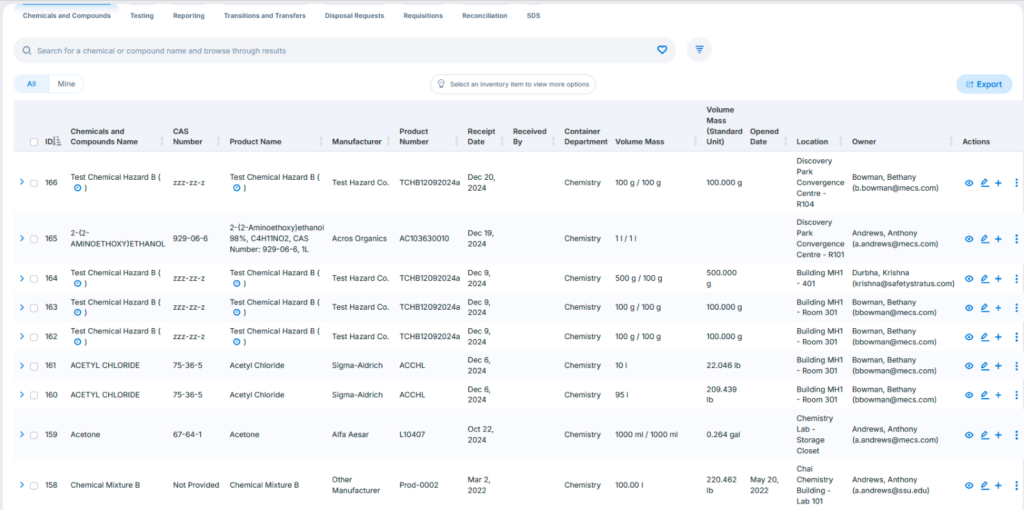Select the Mine filter toggle
Screen dimensions: 1024x510
(x=67, y=84)
